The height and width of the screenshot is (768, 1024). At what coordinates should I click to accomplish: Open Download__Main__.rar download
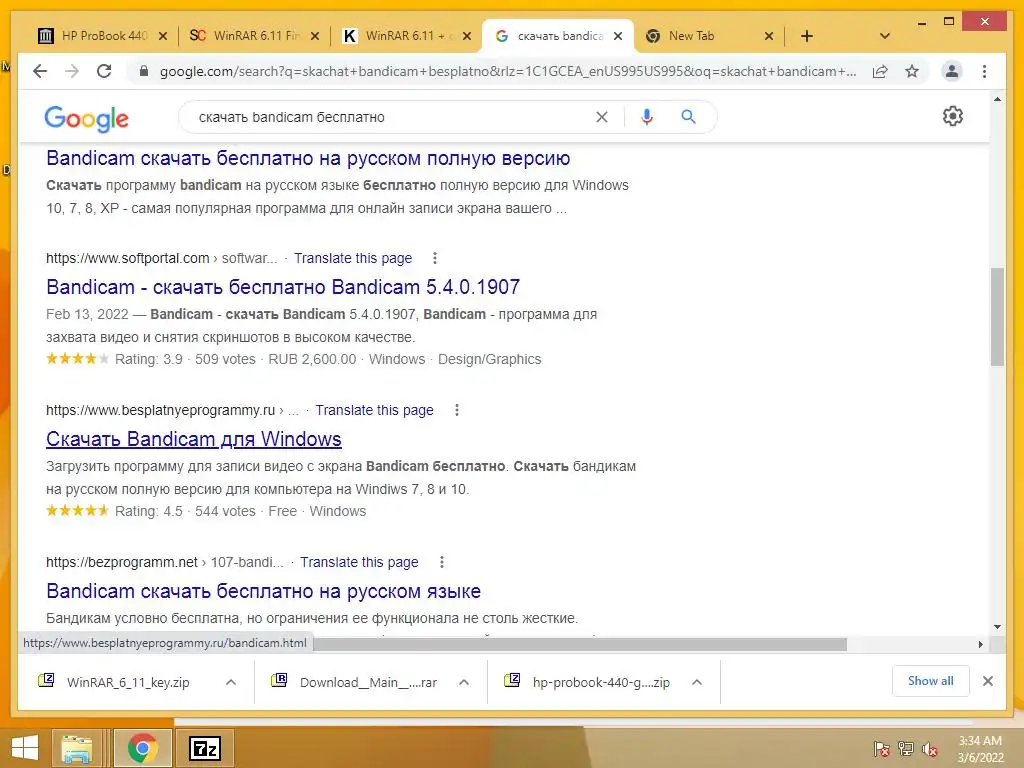(356, 682)
